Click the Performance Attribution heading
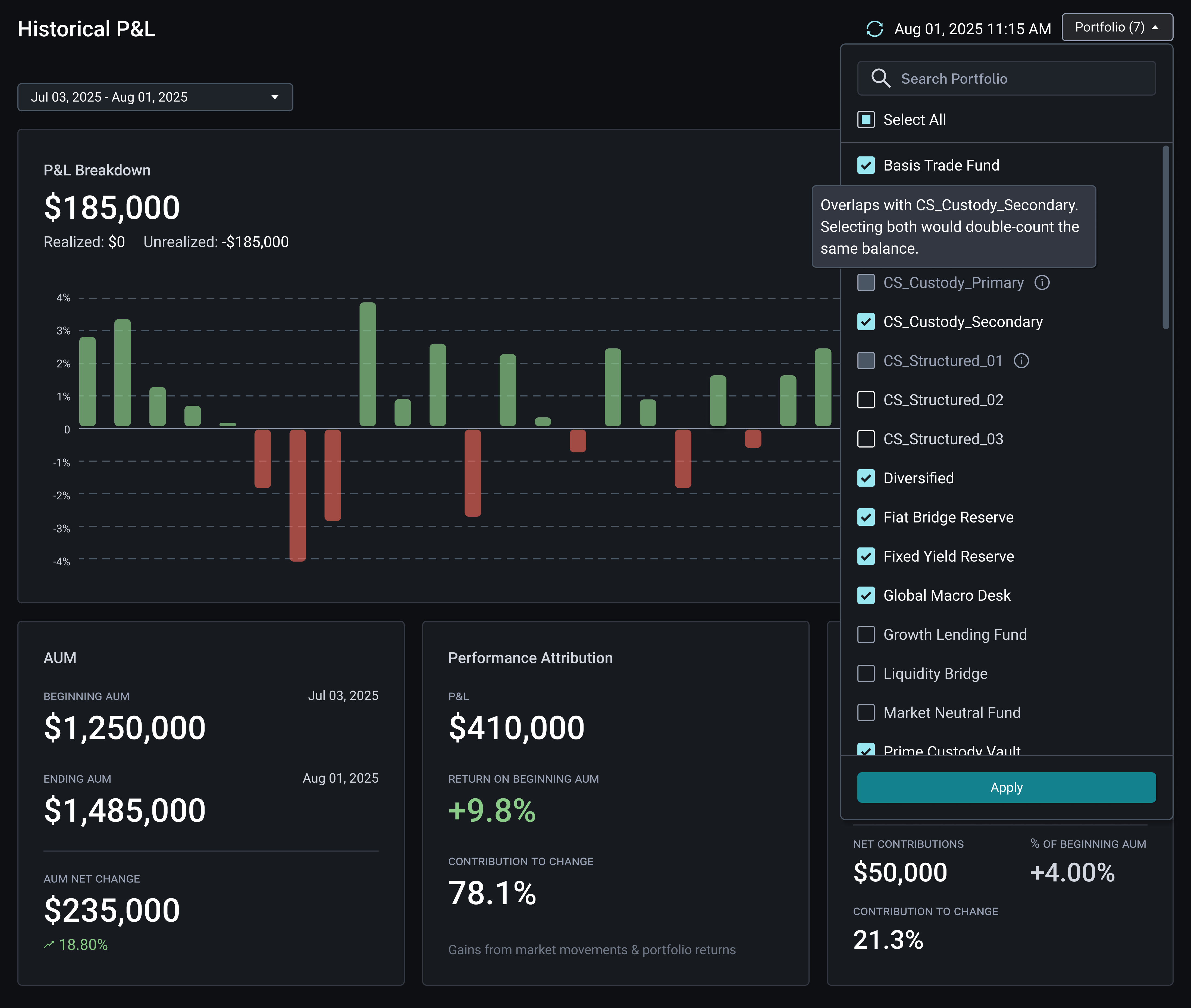The image size is (1191, 1008). coord(530,658)
